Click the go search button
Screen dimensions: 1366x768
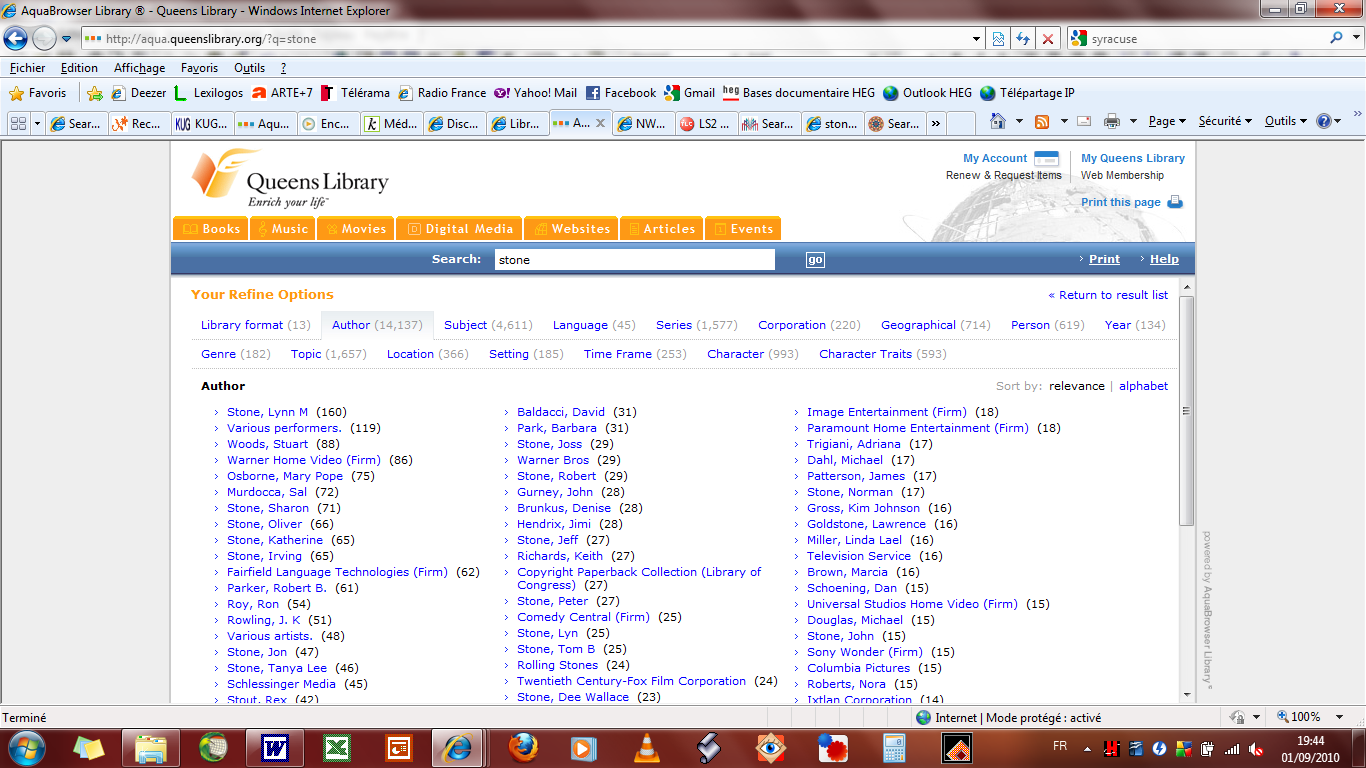pos(815,260)
